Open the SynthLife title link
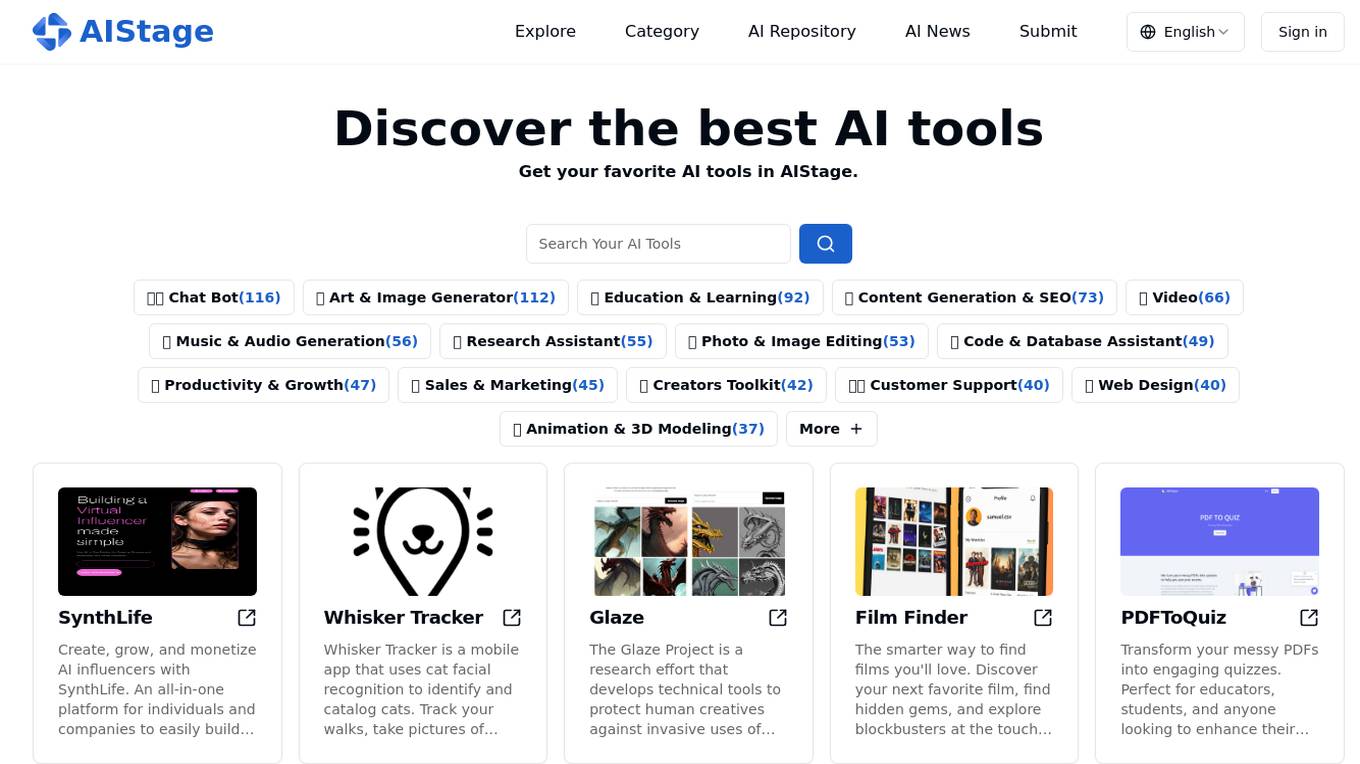The image size is (1360, 764). pyautogui.click(x=105, y=618)
